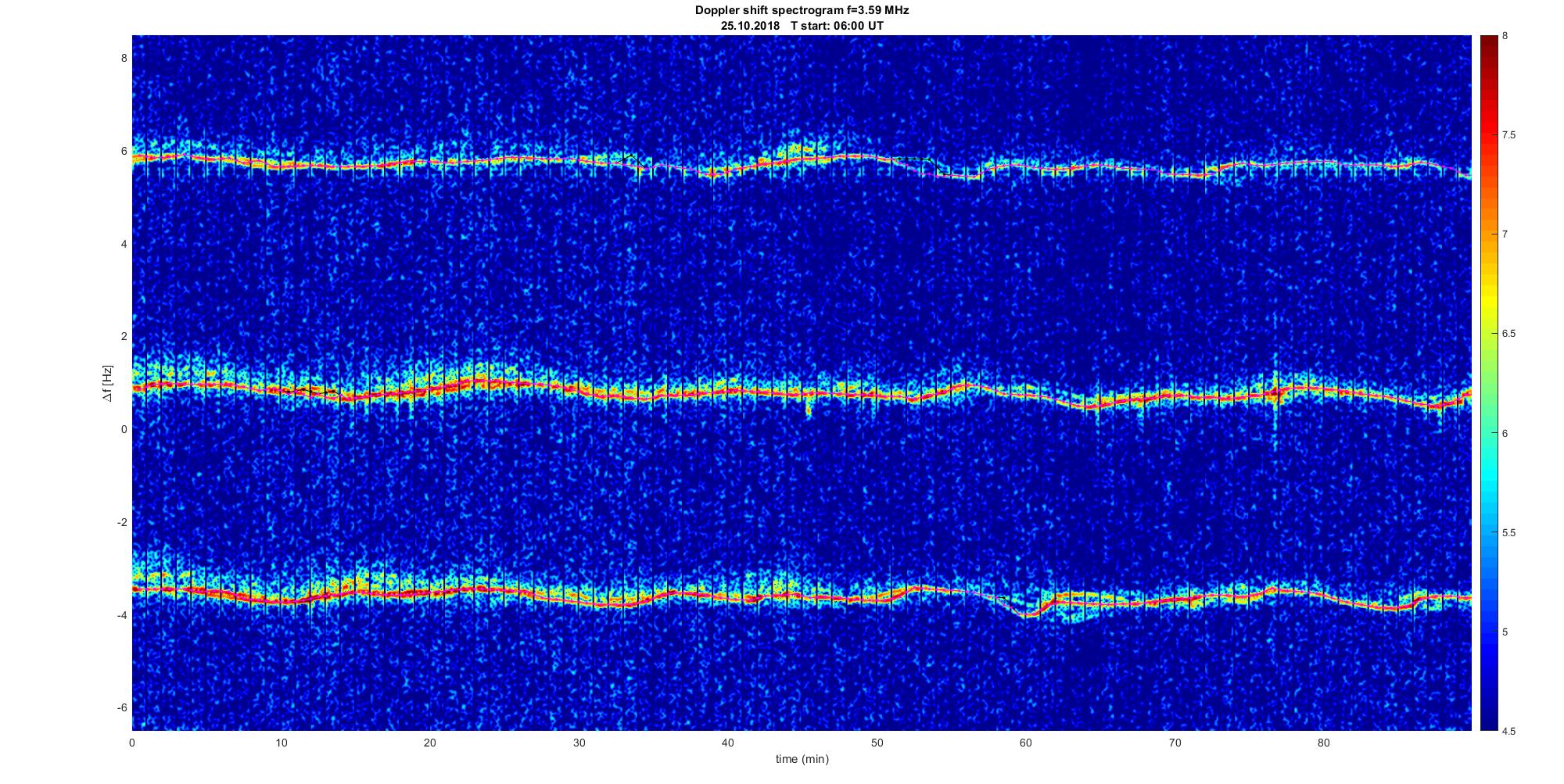The image size is (1564, 784).
Task: Click the "Δf [Hz]" y-axis label
Action: (109, 383)
